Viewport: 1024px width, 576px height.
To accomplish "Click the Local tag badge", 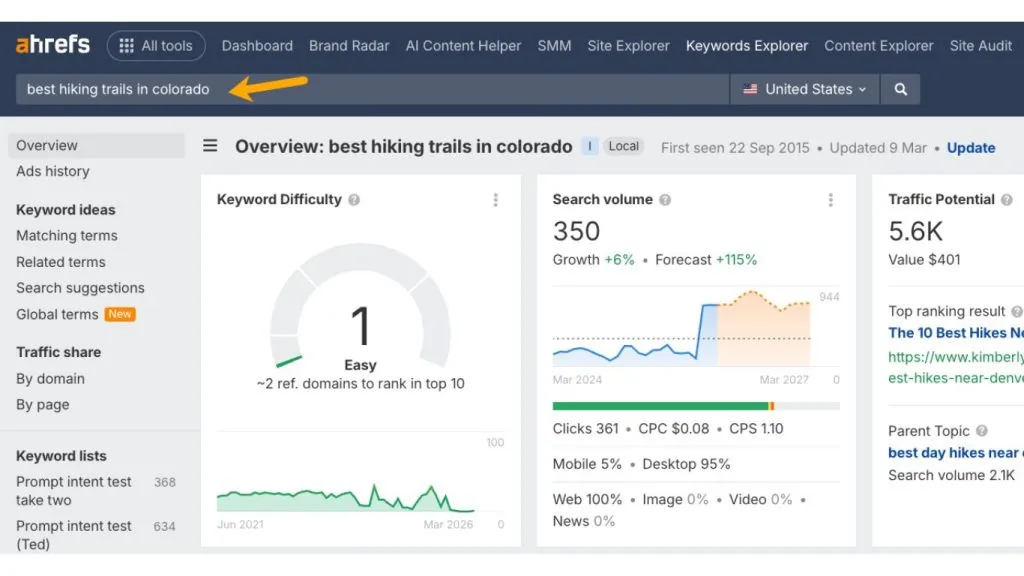I will (x=624, y=146).
